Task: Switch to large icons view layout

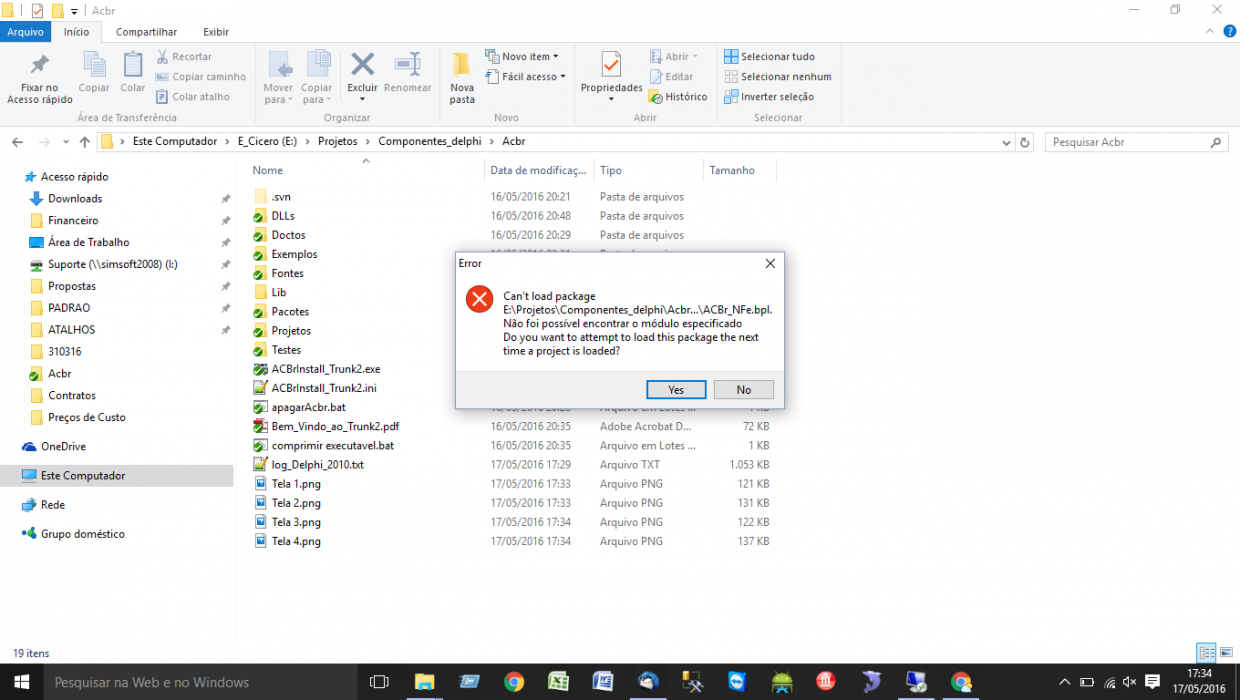Action: coord(1226,652)
